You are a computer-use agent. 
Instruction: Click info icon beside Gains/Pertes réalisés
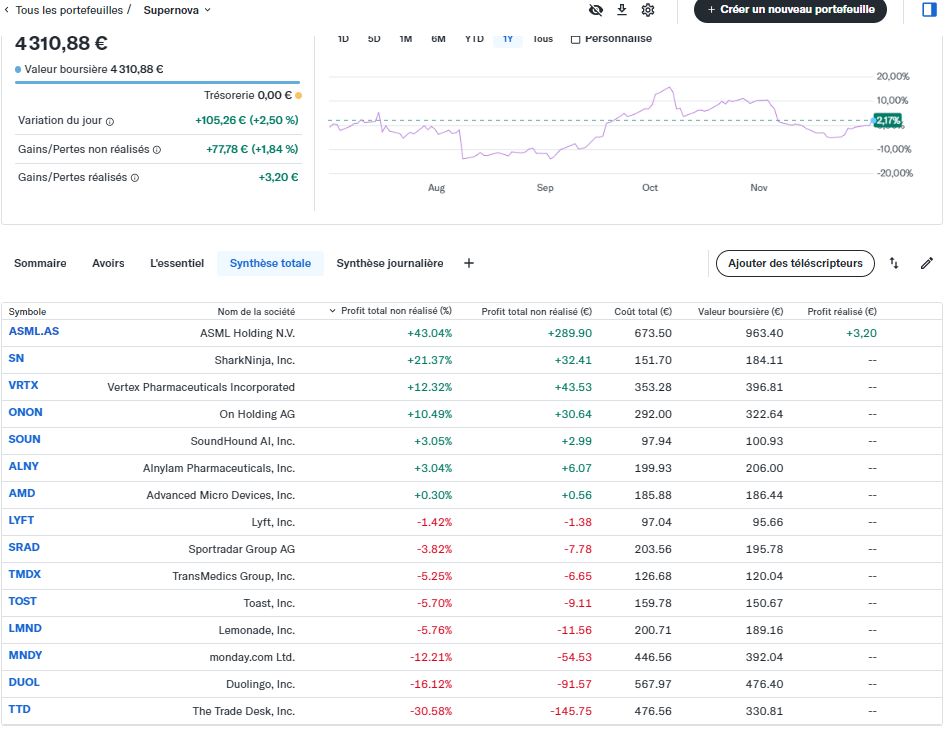tap(135, 178)
